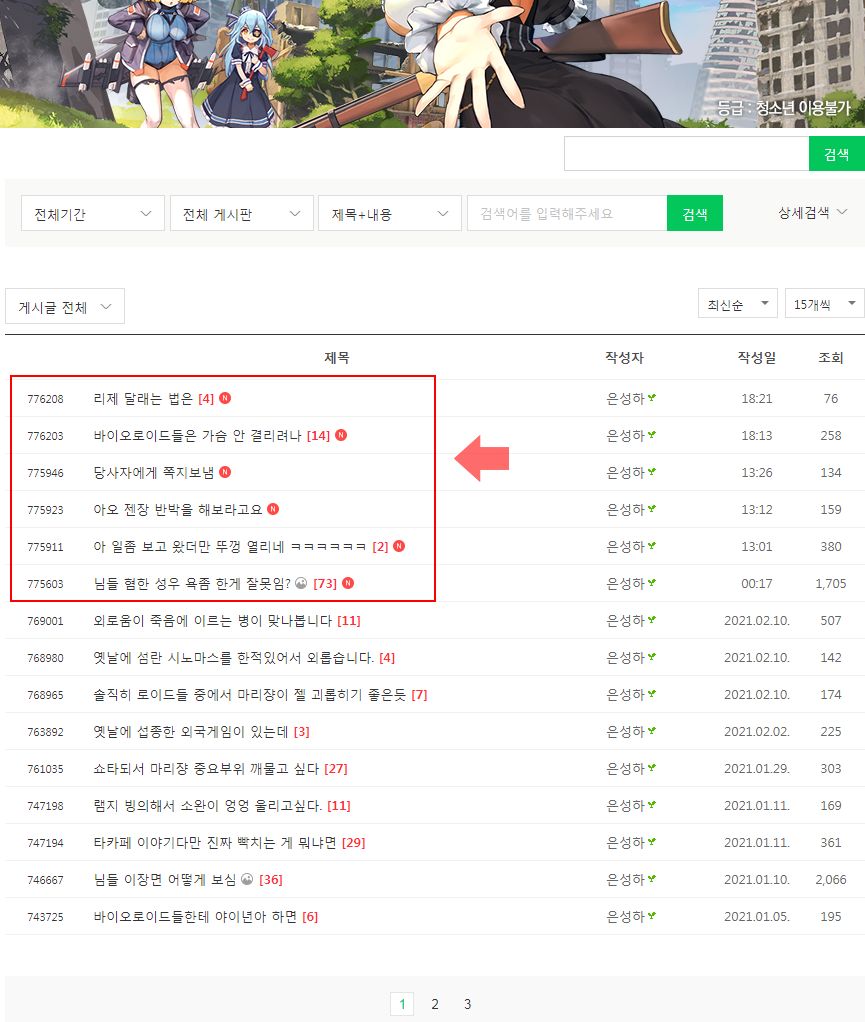865x1022 pixels.
Task: Expand the 상세검색 advanced search panel
Action: click(x=812, y=212)
